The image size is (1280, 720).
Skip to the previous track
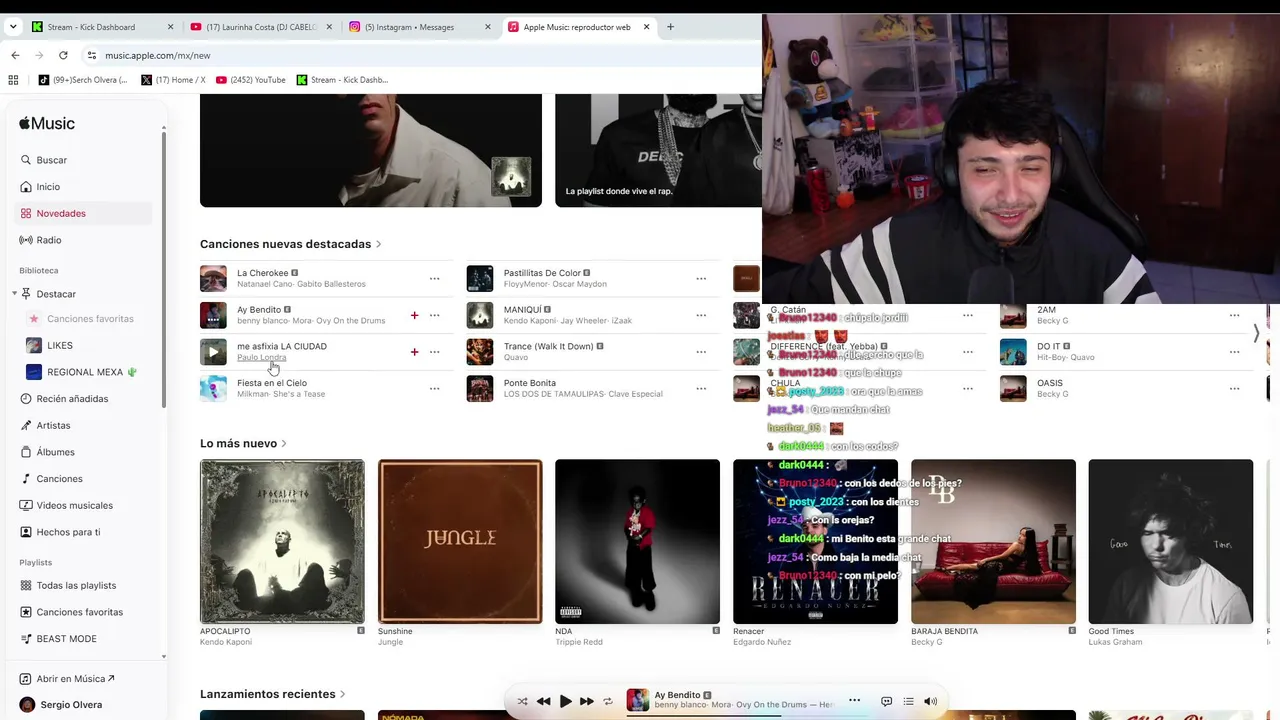(x=543, y=702)
